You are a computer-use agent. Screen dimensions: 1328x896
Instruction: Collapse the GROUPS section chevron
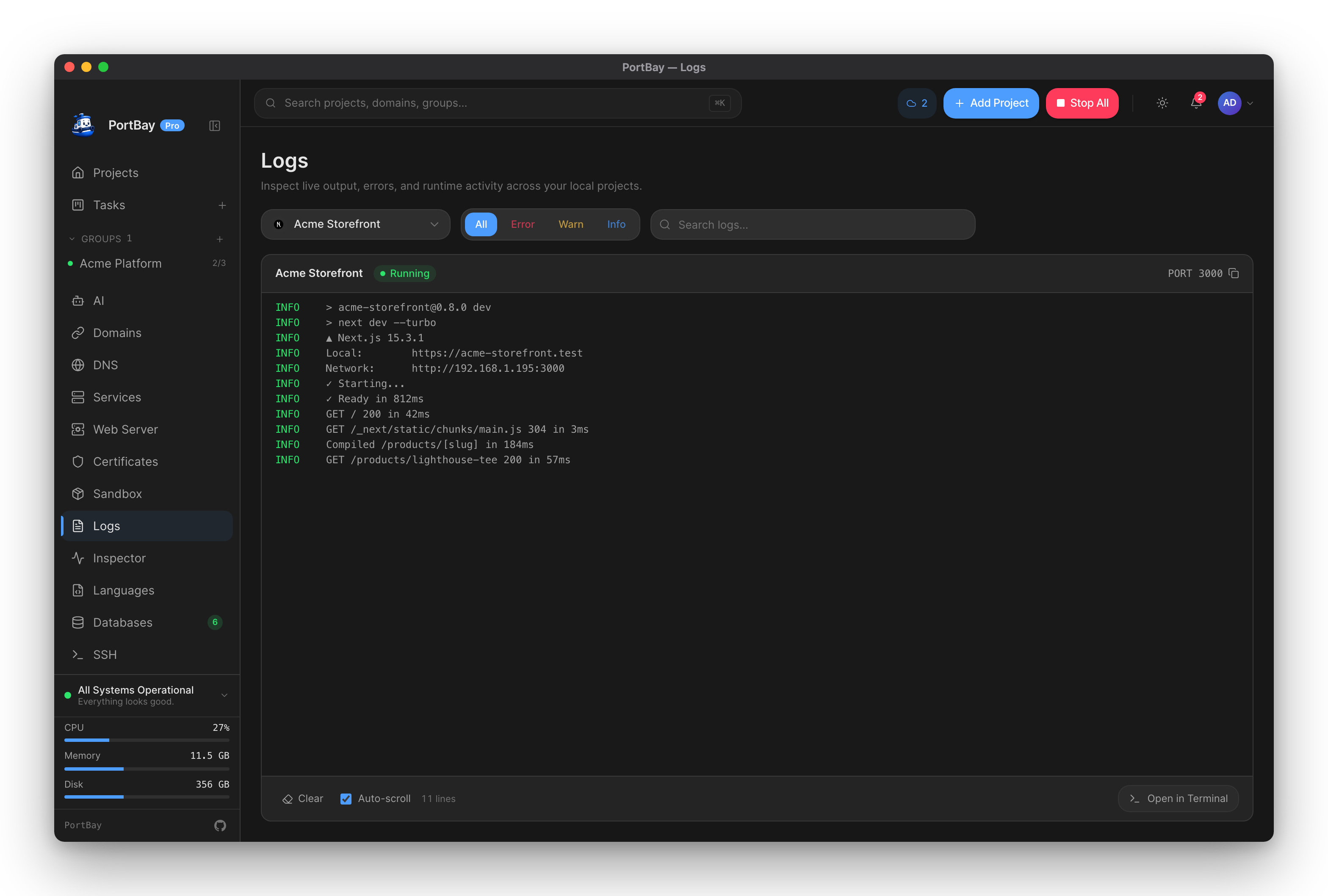[x=72, y=239]
